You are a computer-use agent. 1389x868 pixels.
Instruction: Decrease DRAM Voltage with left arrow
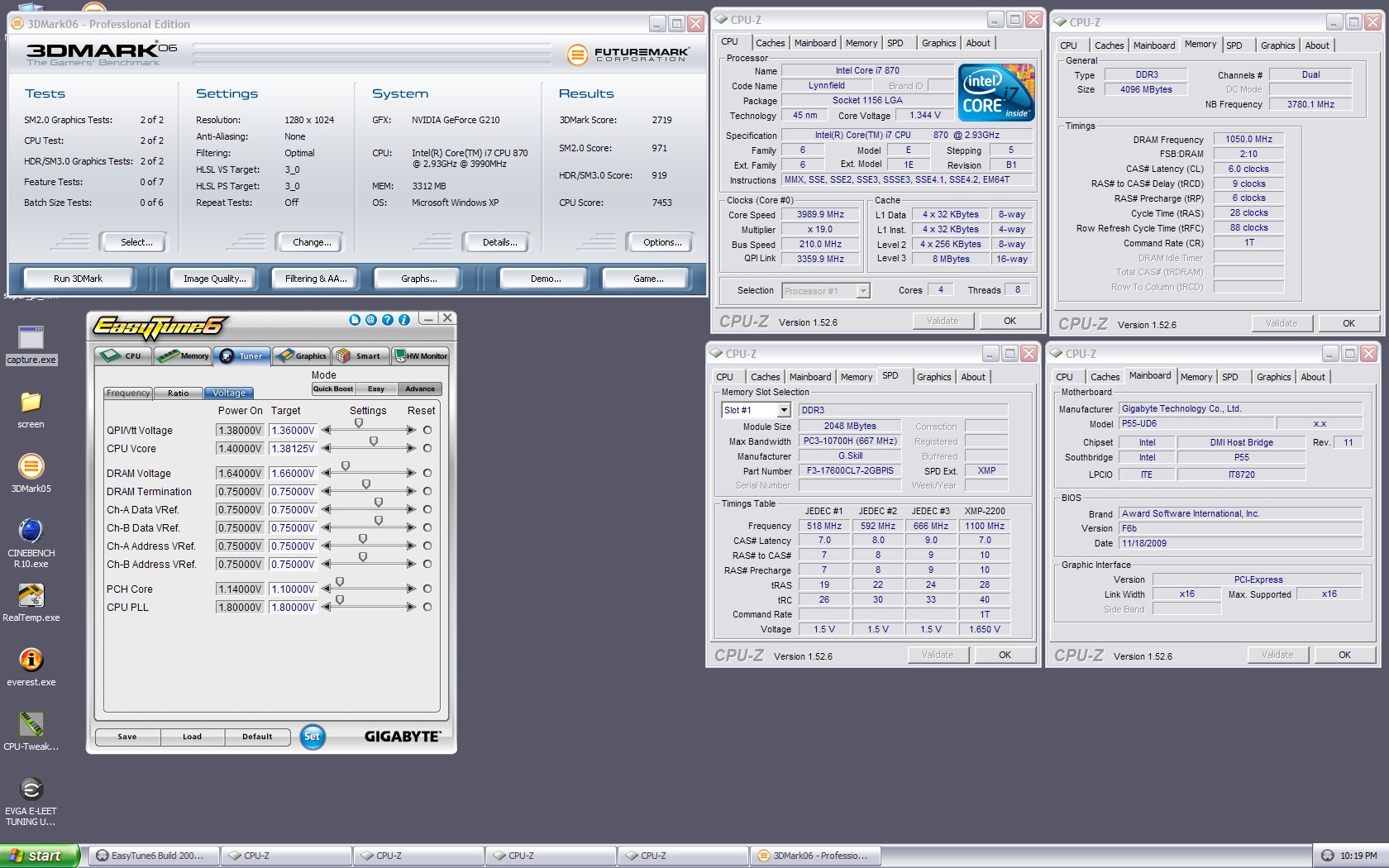coord(327,473)
